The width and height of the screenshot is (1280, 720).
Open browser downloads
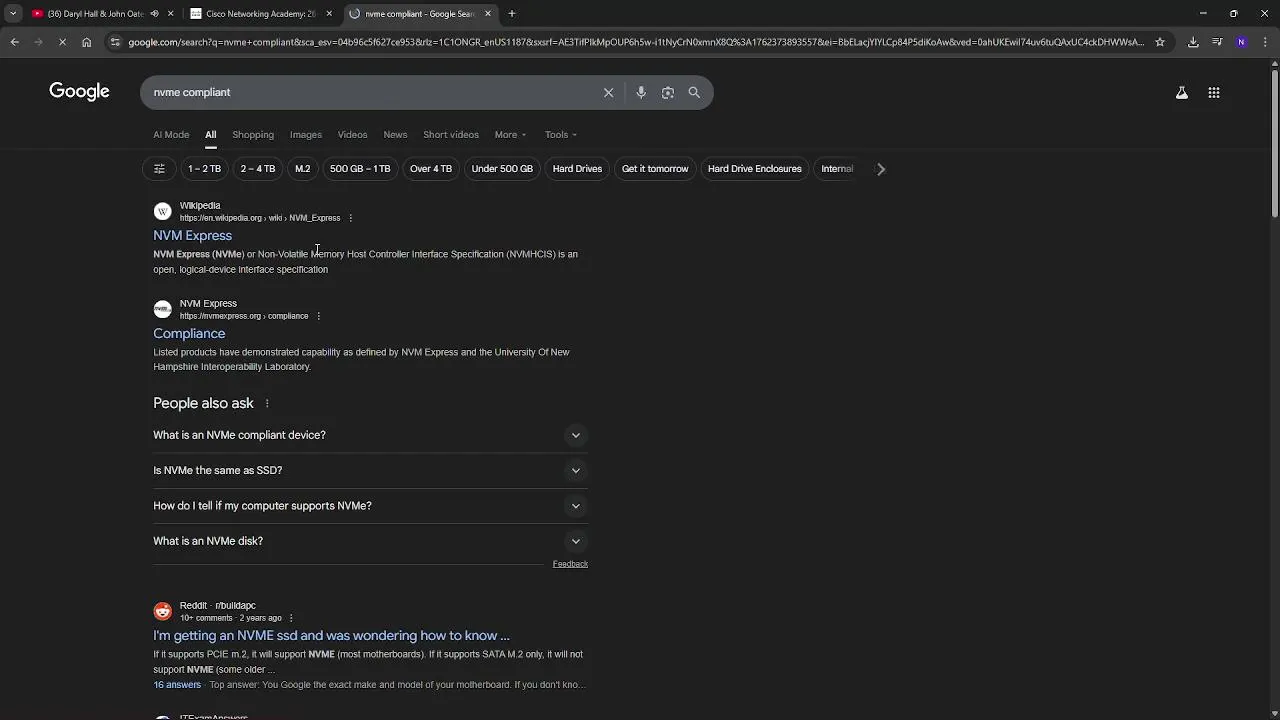pyautogui.click(x=1193, y=42)
